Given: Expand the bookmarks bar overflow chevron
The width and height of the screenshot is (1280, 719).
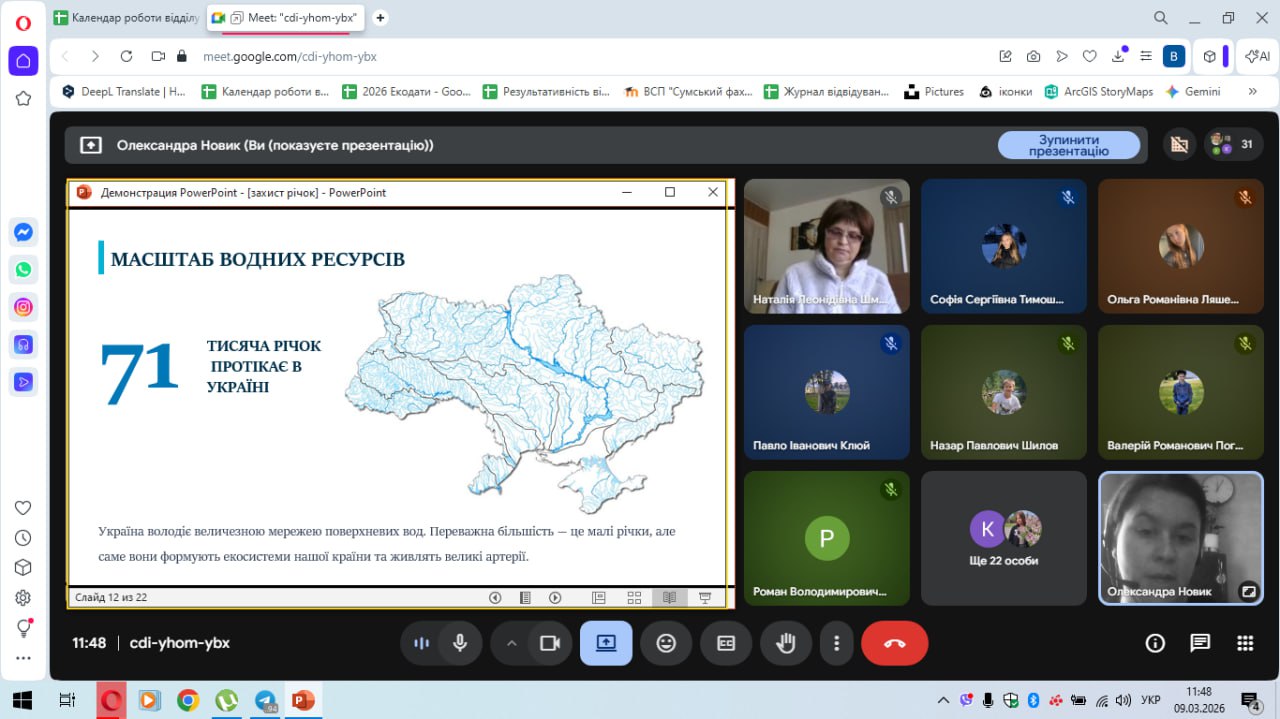Looking at the screenshot, I should point(1252,91).
